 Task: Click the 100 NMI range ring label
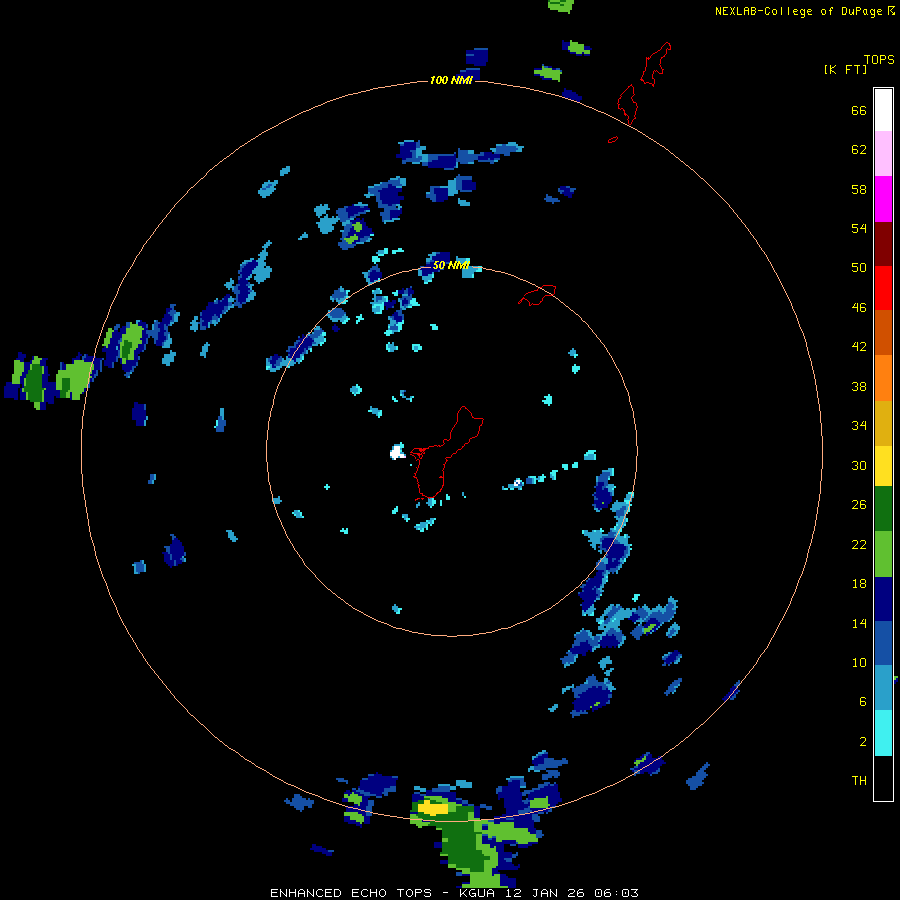pos(451,80)
